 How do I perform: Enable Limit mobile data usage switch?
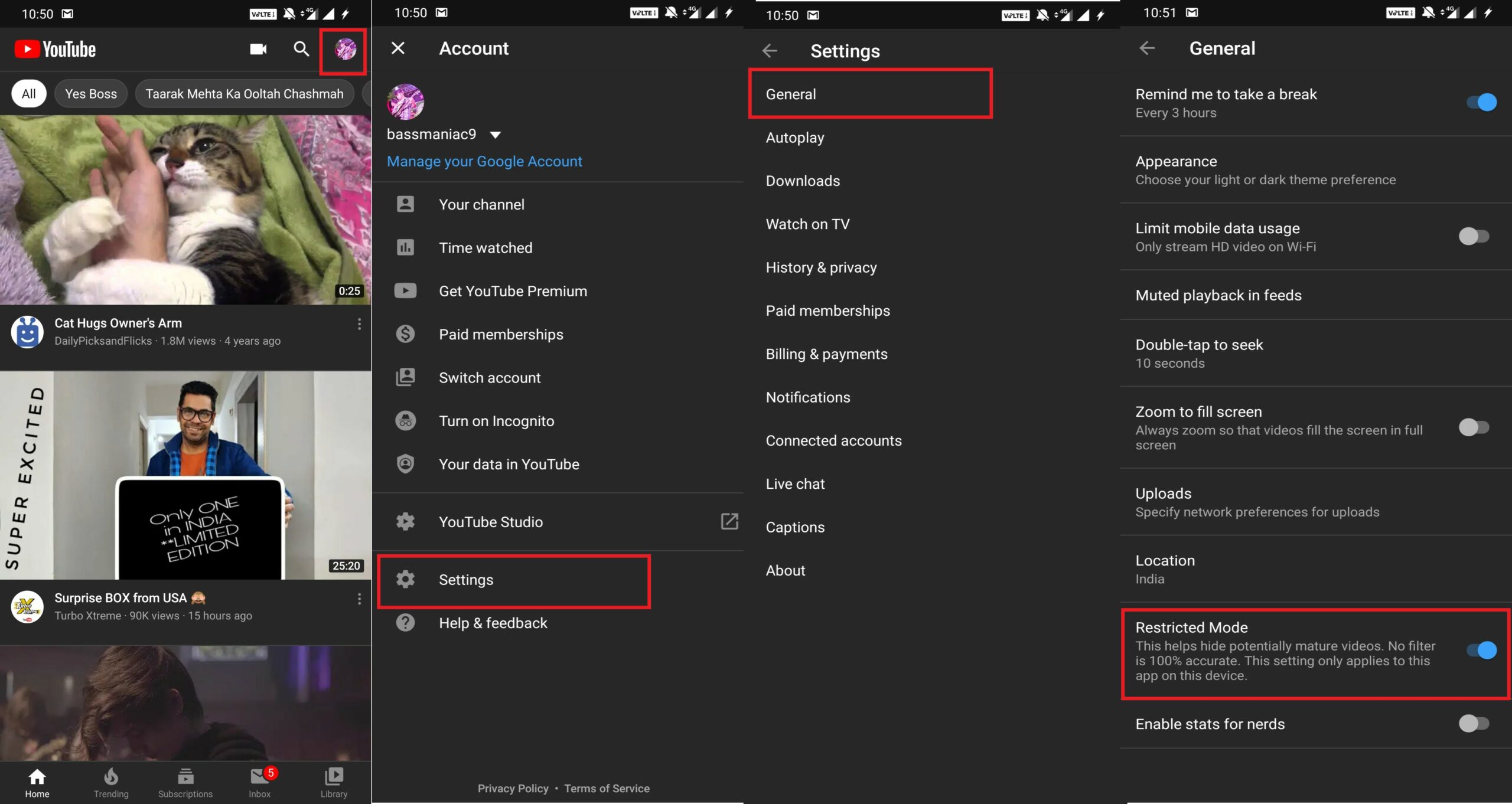pyautogui.click(x=1474, y=237)
